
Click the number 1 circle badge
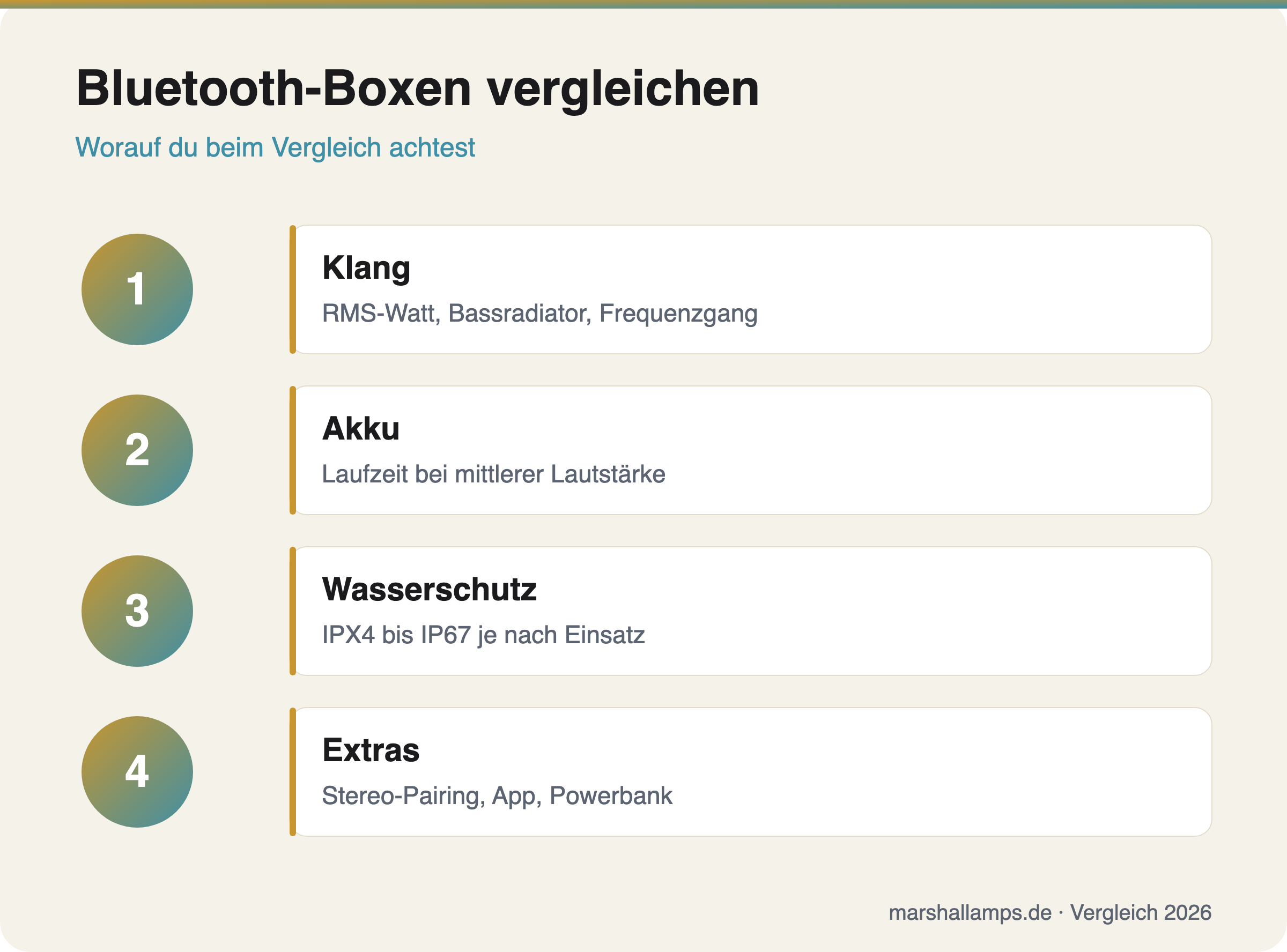[137, 289]
